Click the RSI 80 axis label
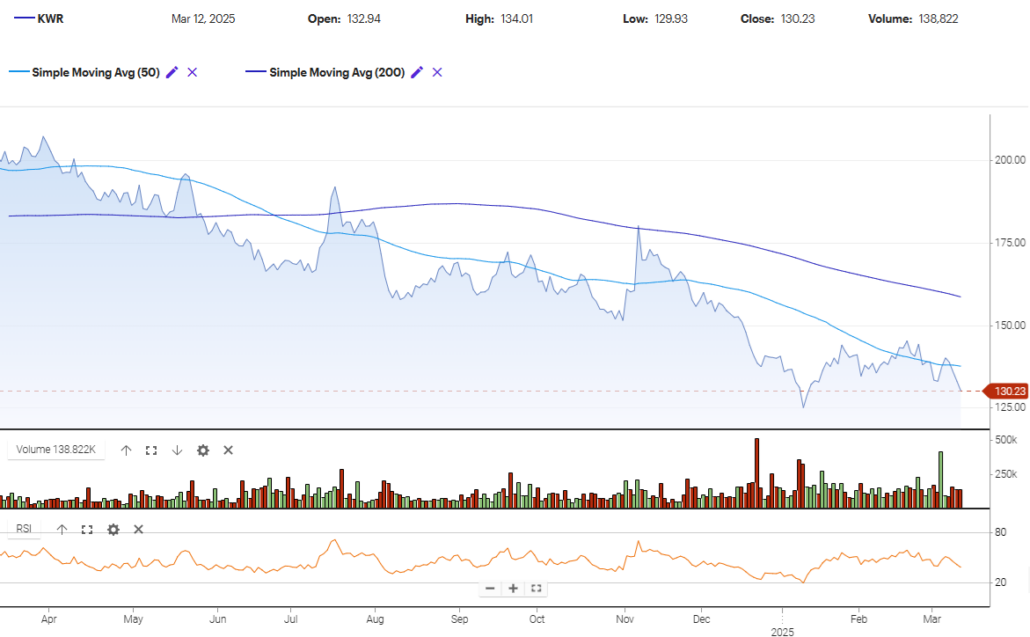Image resolution: width=1030 pixels, height=637 pixels. tap(1000, 533)
